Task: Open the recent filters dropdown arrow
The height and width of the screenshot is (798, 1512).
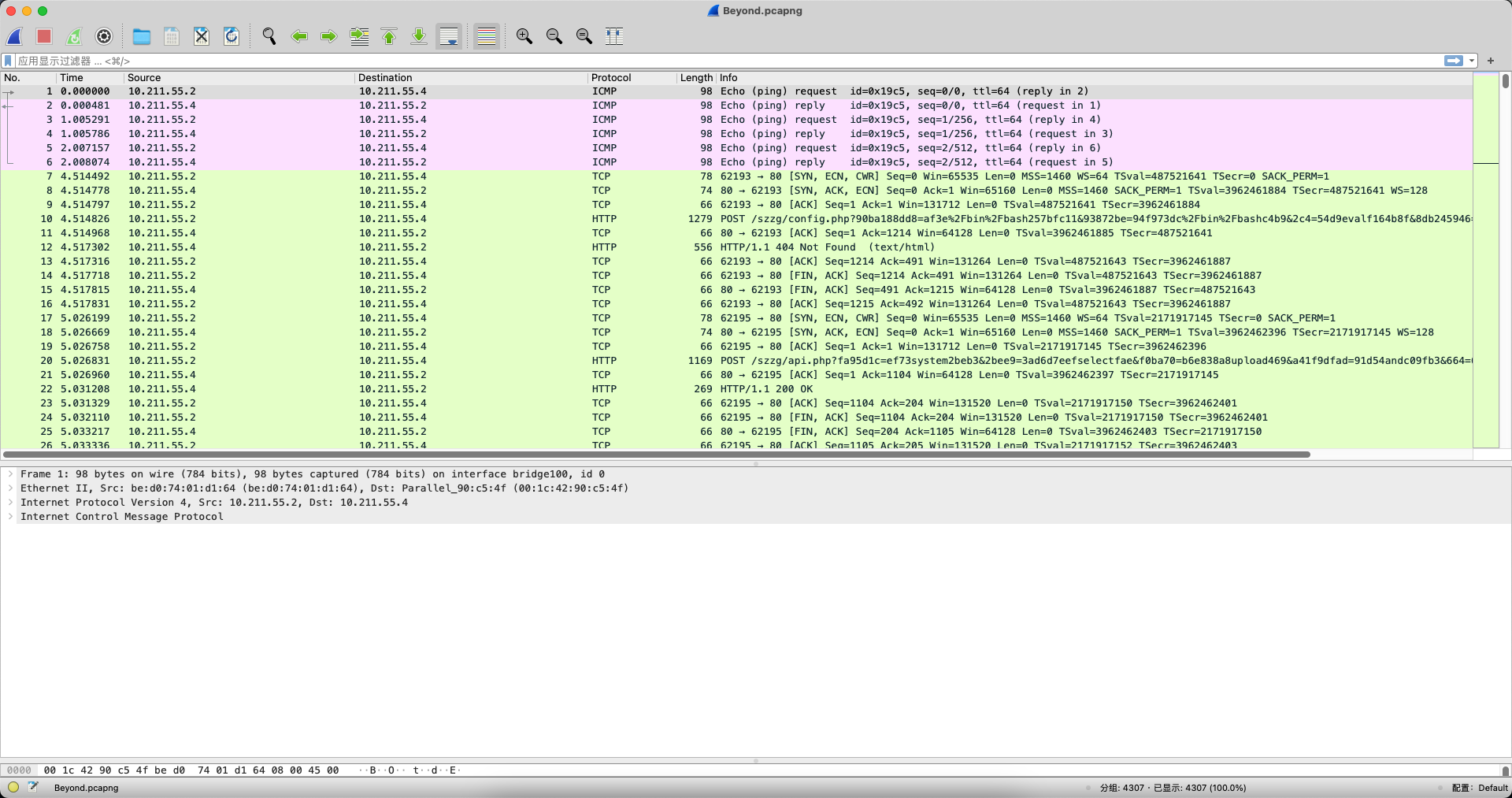Action: click(x=1471, y=61)
